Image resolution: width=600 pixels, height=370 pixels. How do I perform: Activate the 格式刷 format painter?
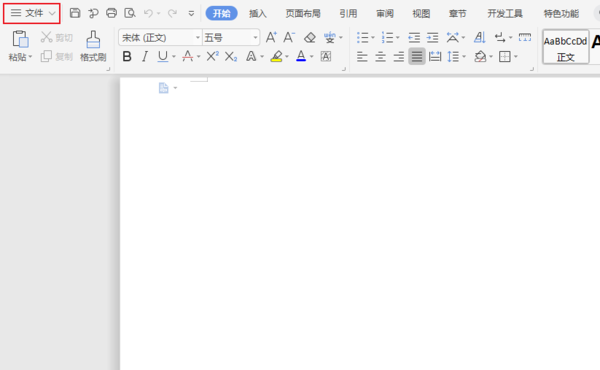pos(93,46)
